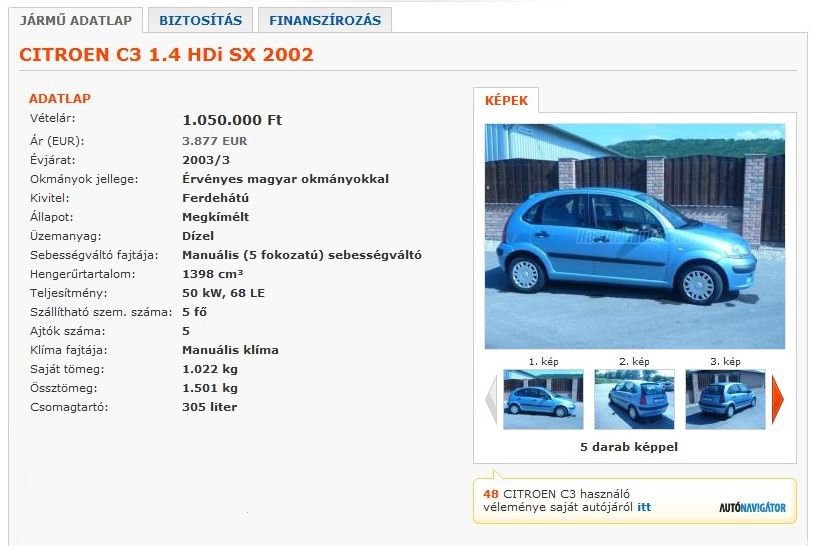Click the number 48 in the reviews box
The width and height of the screenshot is (819, 546).
491,494
